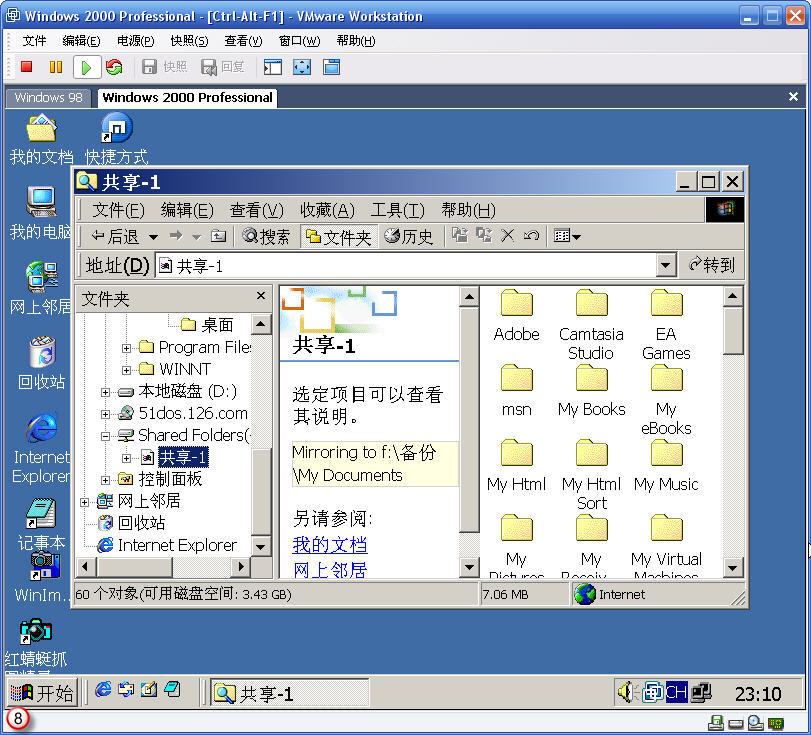811x735 pixels.
Task: Click the VMware revert snapshot icon
Action: point(209,67)
